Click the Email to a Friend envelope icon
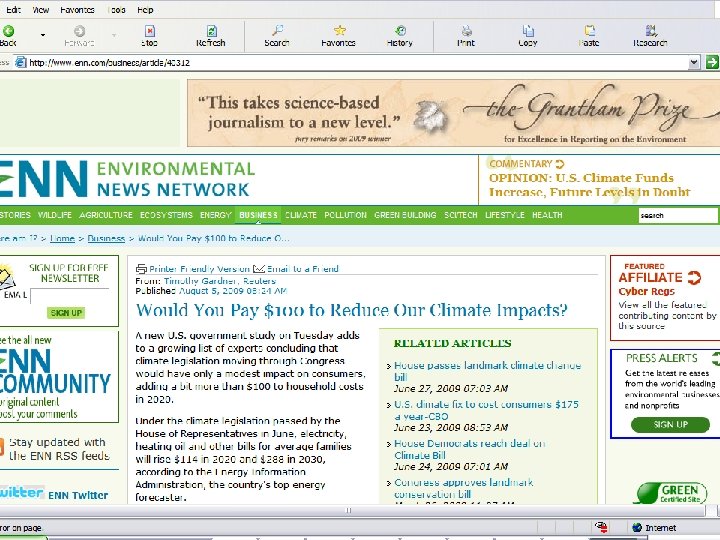The height and width of the screenshot is (540, 720). [259, 269]
